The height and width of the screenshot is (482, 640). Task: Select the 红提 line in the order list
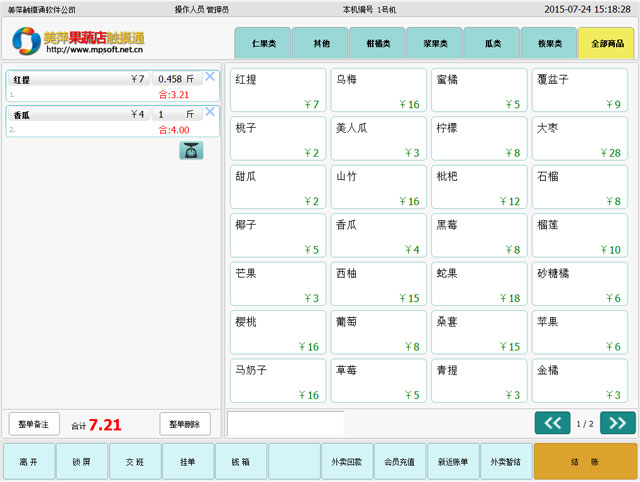tap(113, 86)
